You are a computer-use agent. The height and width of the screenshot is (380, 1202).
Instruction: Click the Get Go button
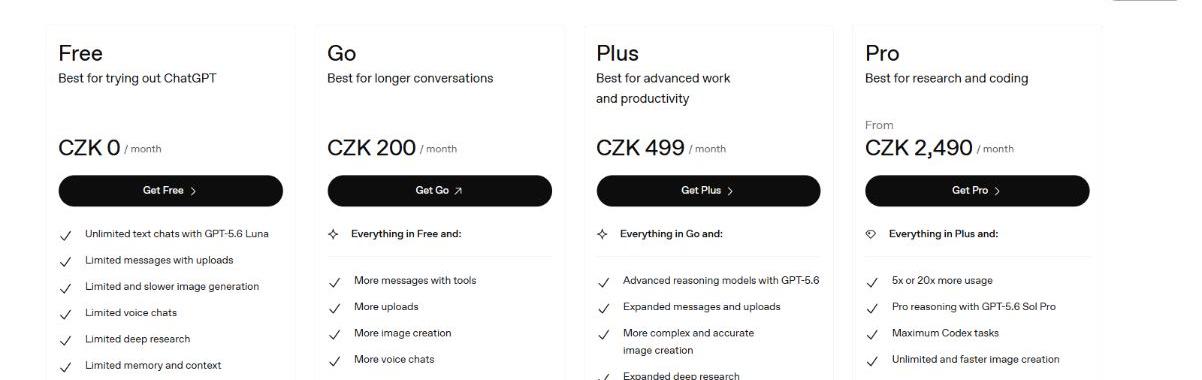click(440, 190)
